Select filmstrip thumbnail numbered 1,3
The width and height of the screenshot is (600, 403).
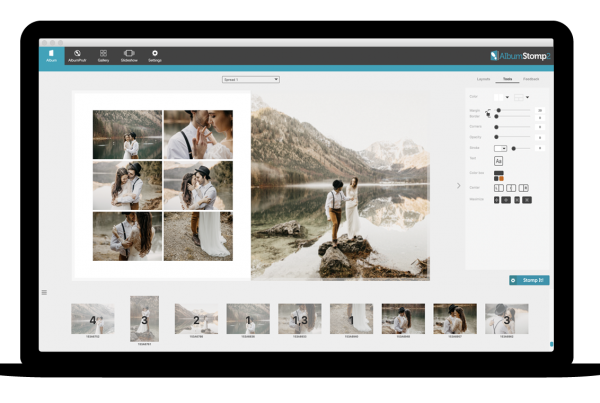(300, 319)
